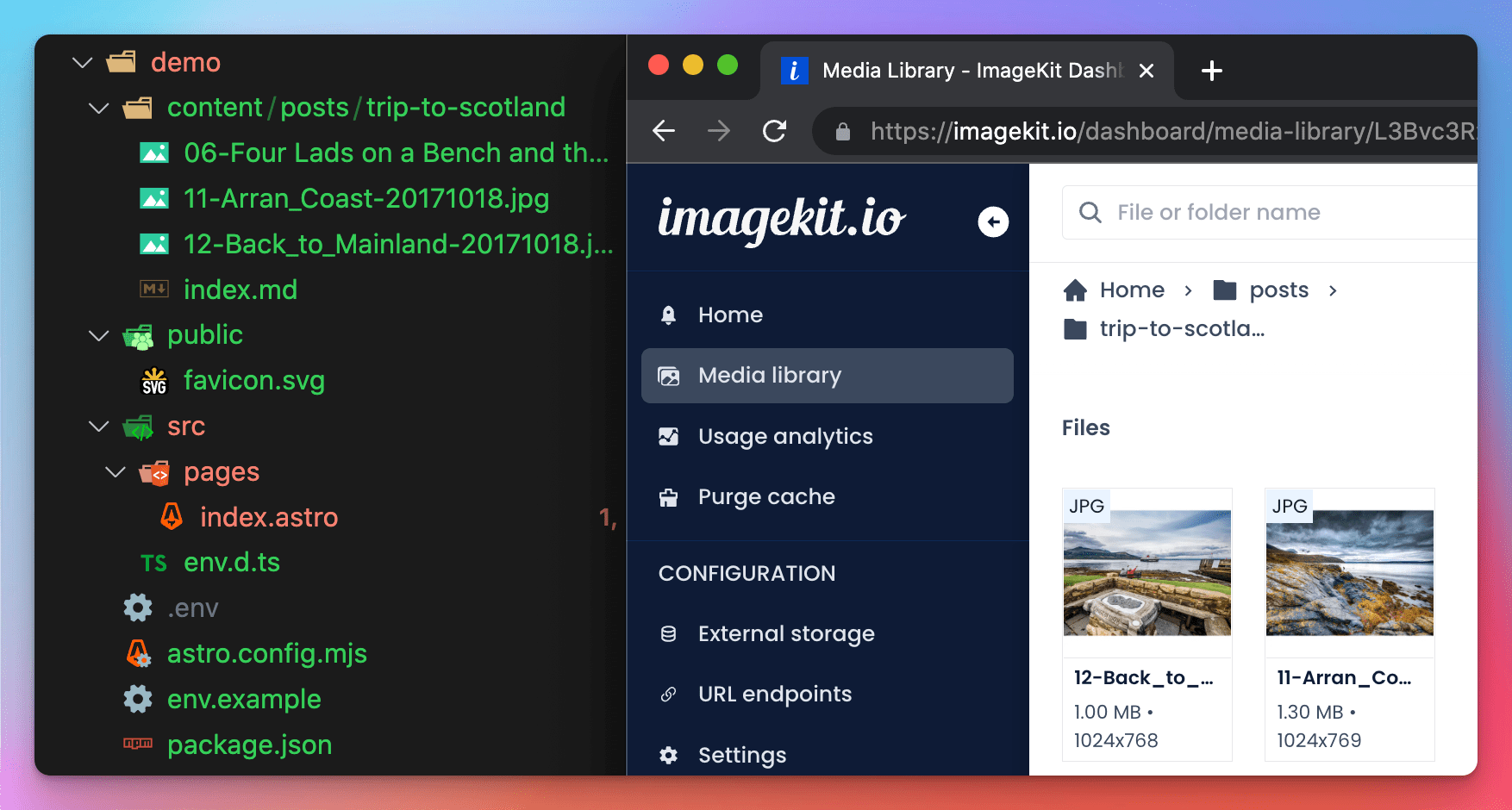
Task: Open URL endpoints configuration
Action: tap(828, 695)
